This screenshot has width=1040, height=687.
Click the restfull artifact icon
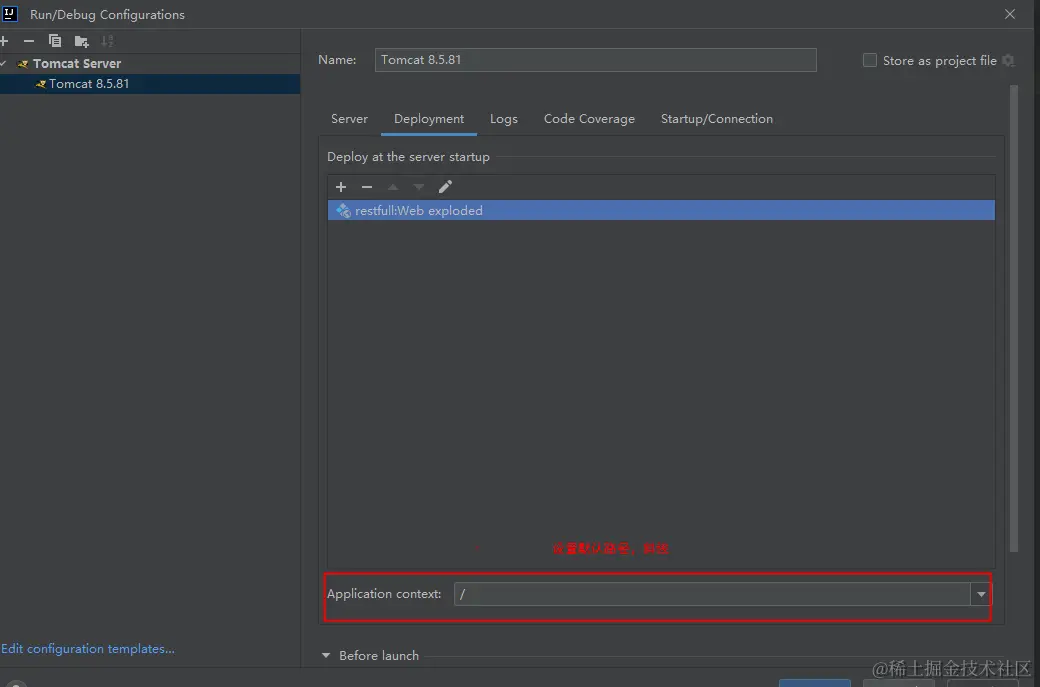click(x=343, y=210)
